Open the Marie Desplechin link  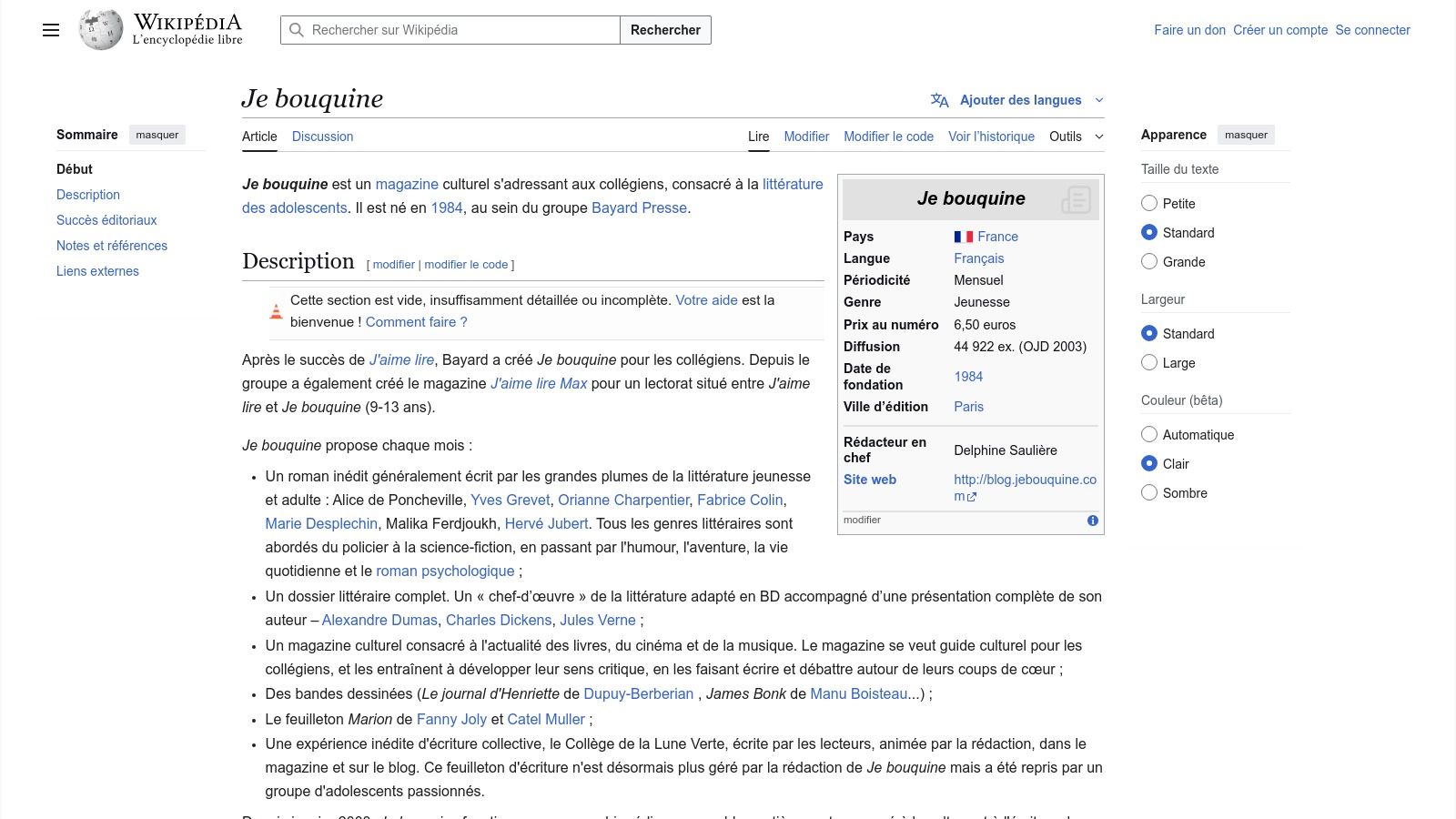point(321,524)
